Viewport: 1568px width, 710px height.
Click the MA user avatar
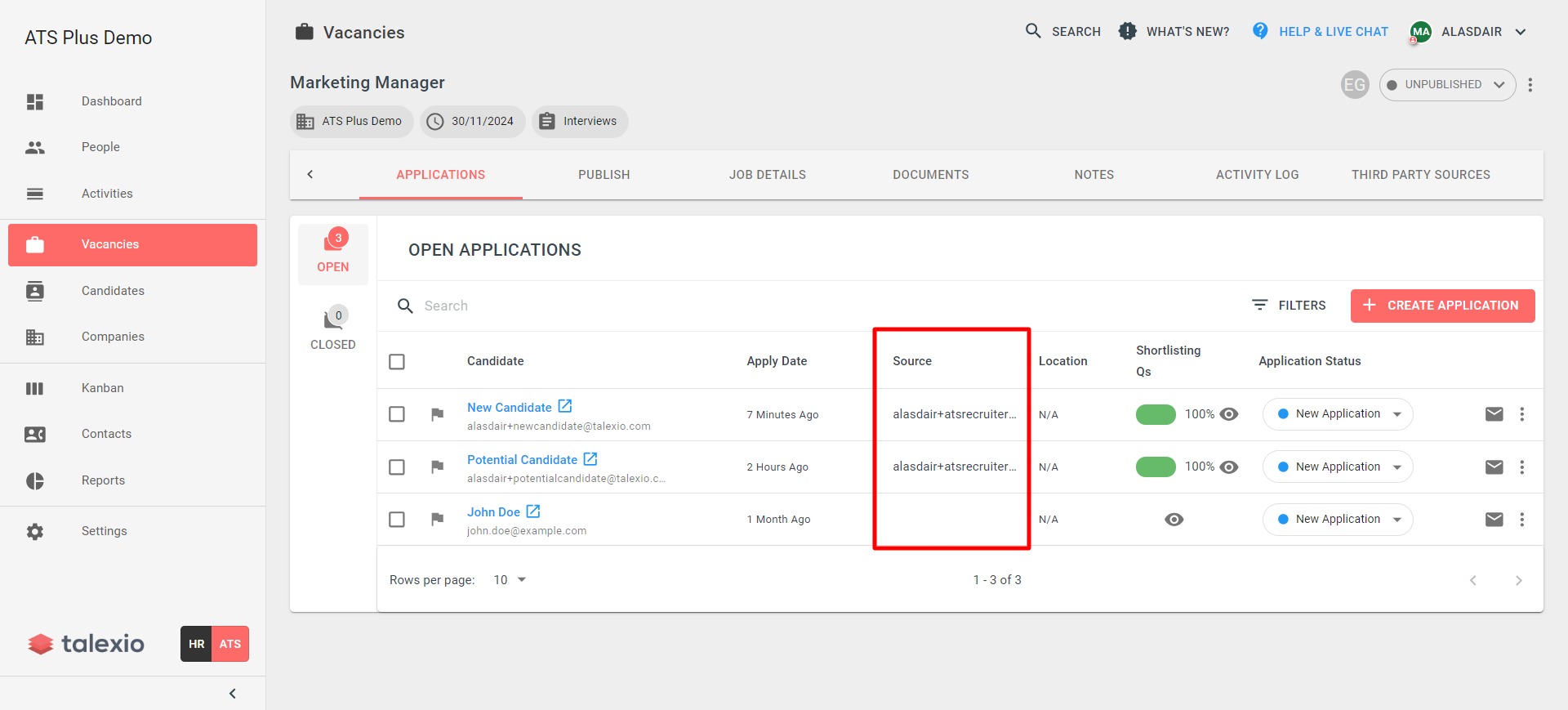point(1420,32)
